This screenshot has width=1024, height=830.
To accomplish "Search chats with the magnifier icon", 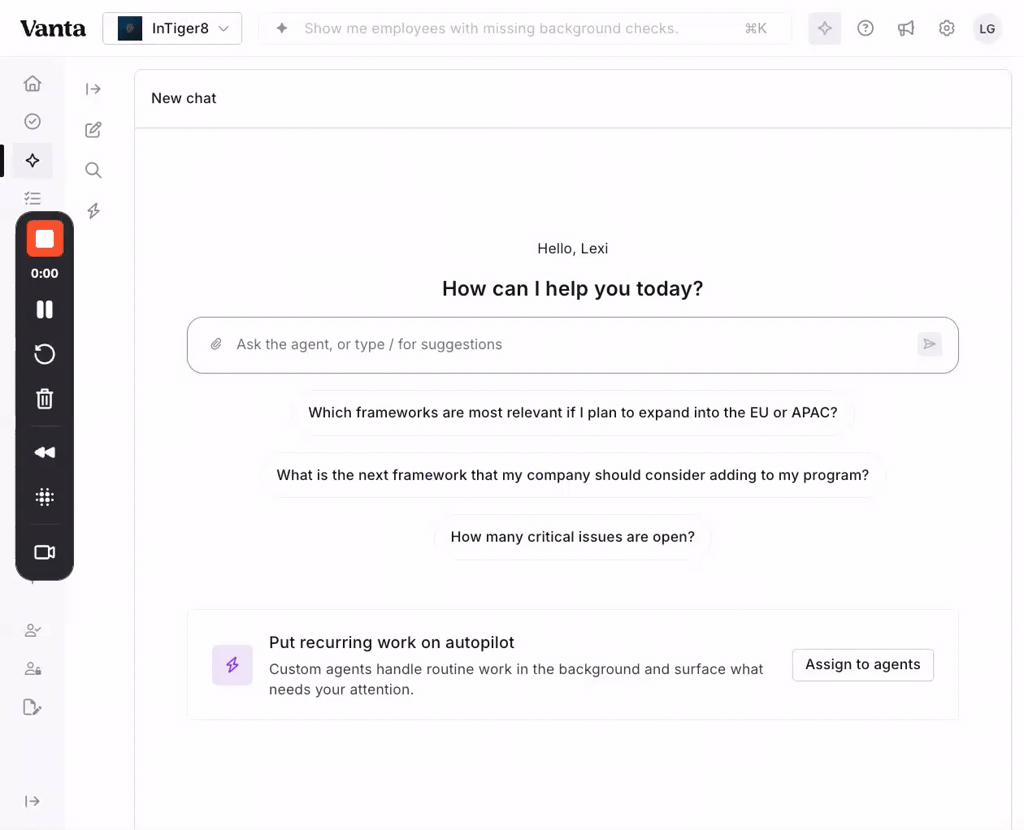I will pos(93,170).
